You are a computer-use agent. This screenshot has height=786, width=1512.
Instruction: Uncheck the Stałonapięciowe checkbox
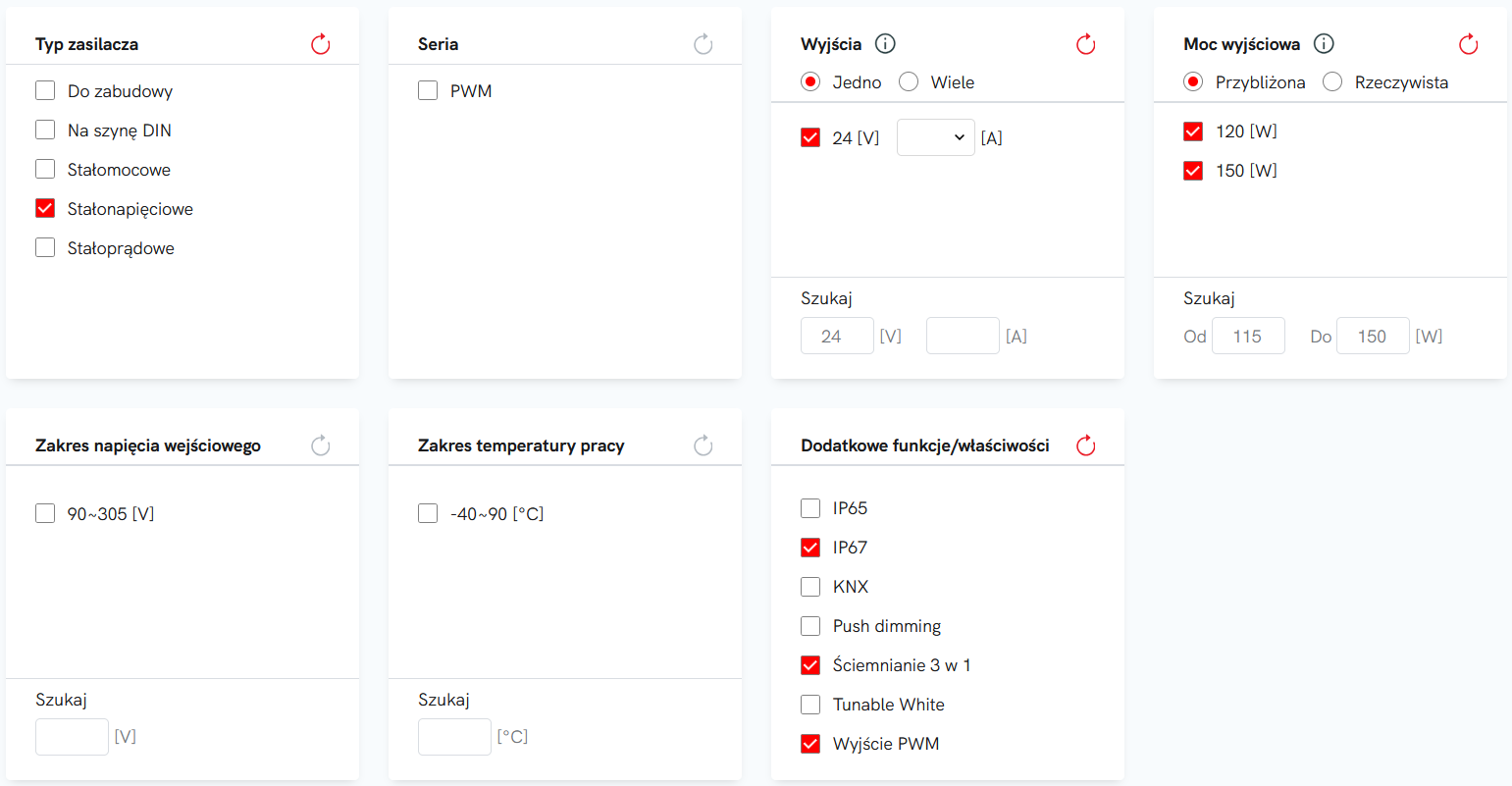pyautogui.click(x=45, y=208)
